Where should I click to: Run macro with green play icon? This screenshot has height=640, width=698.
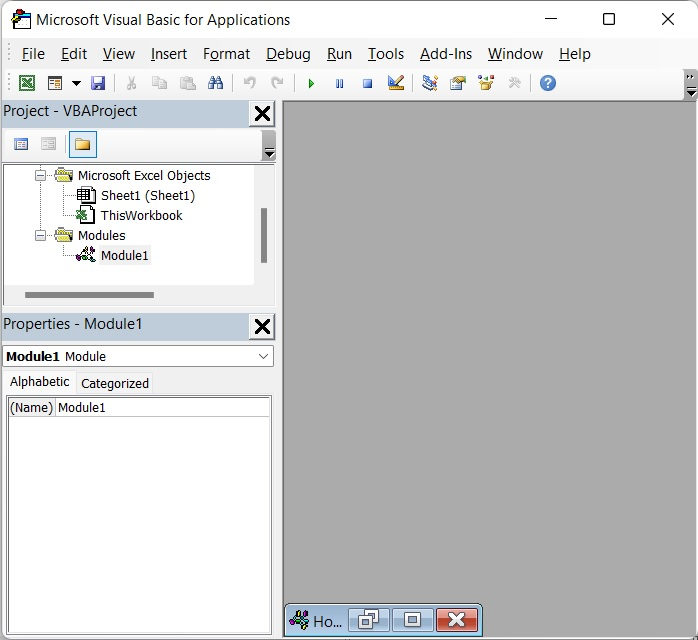tap(311, 83)
